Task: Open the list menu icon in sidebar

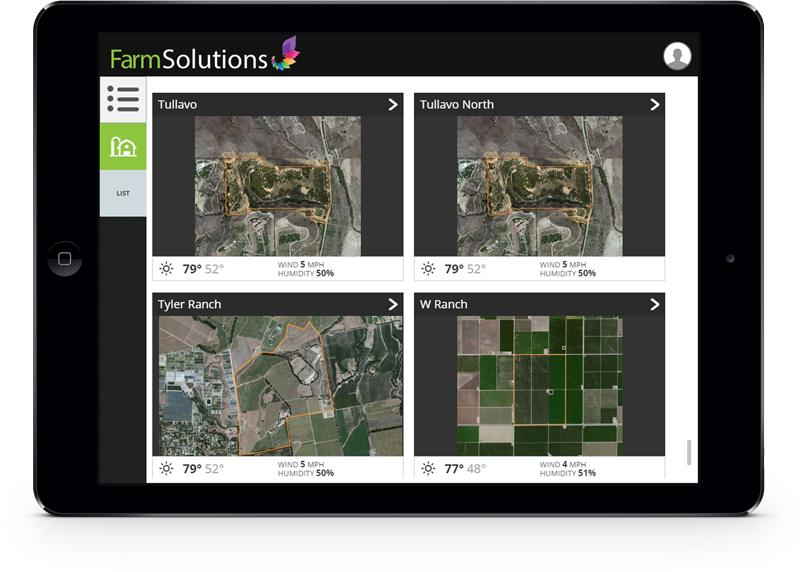Action: click(123, 99)
